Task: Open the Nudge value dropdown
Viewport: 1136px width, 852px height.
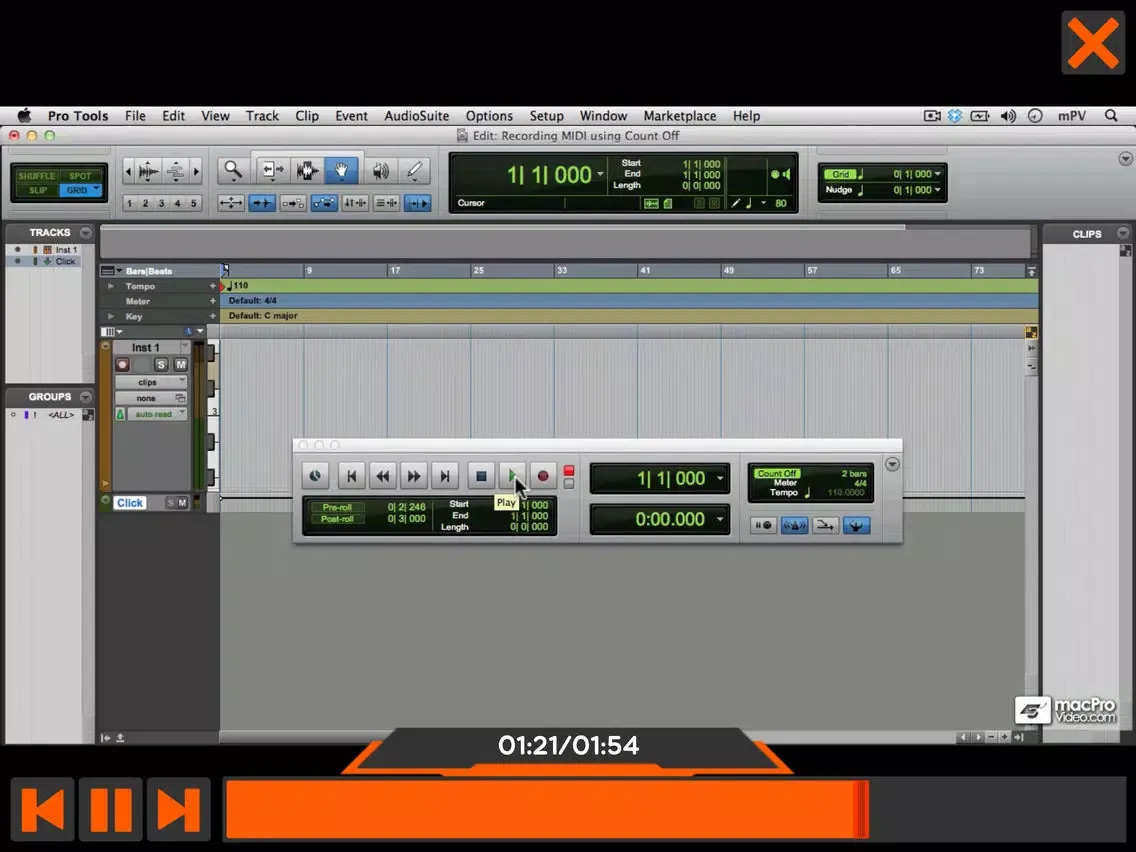Action: 937,190
